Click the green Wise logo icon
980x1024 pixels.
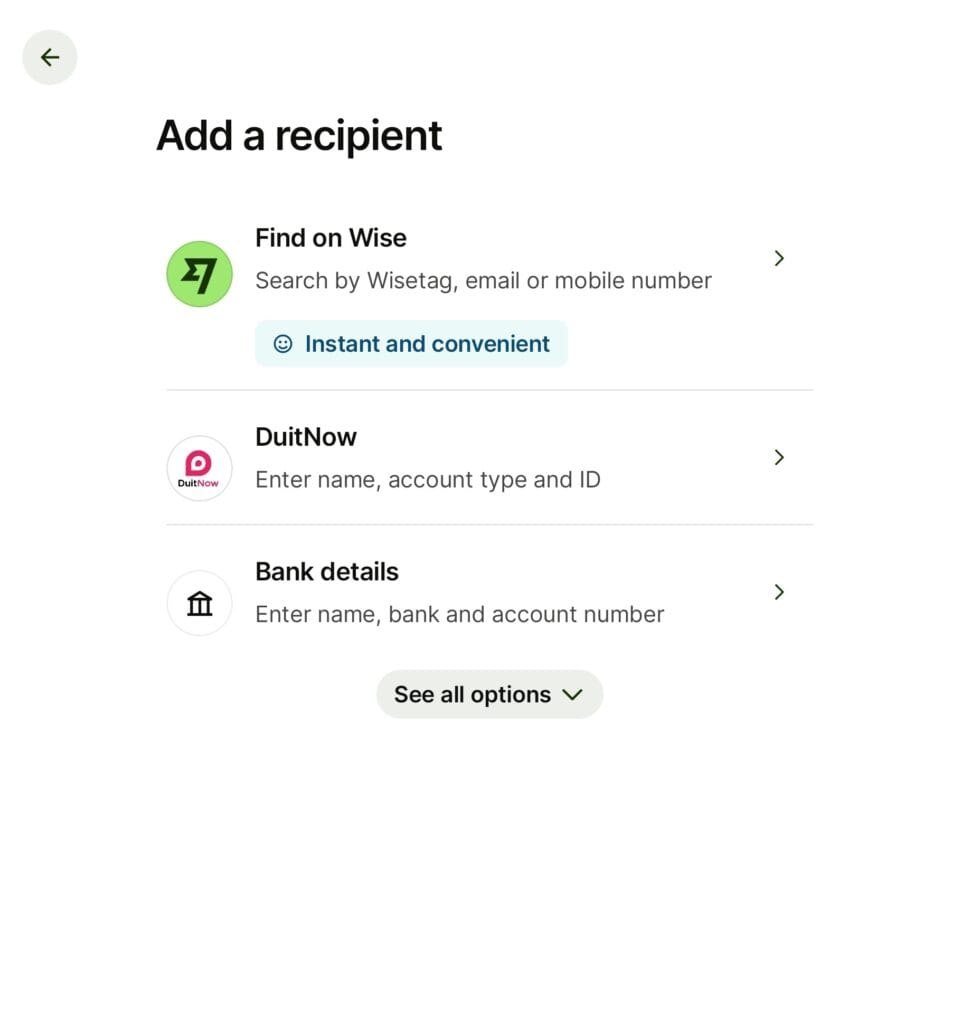point(199,274)
